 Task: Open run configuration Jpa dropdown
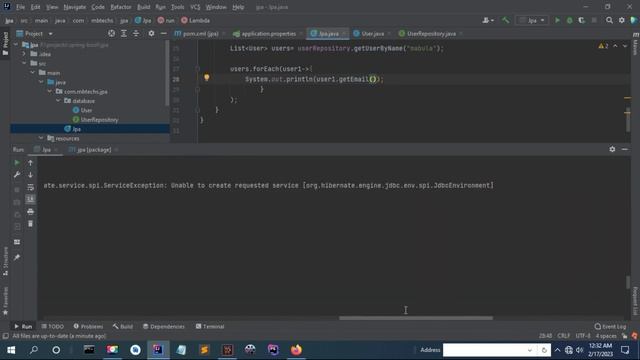tap(532, 20)
